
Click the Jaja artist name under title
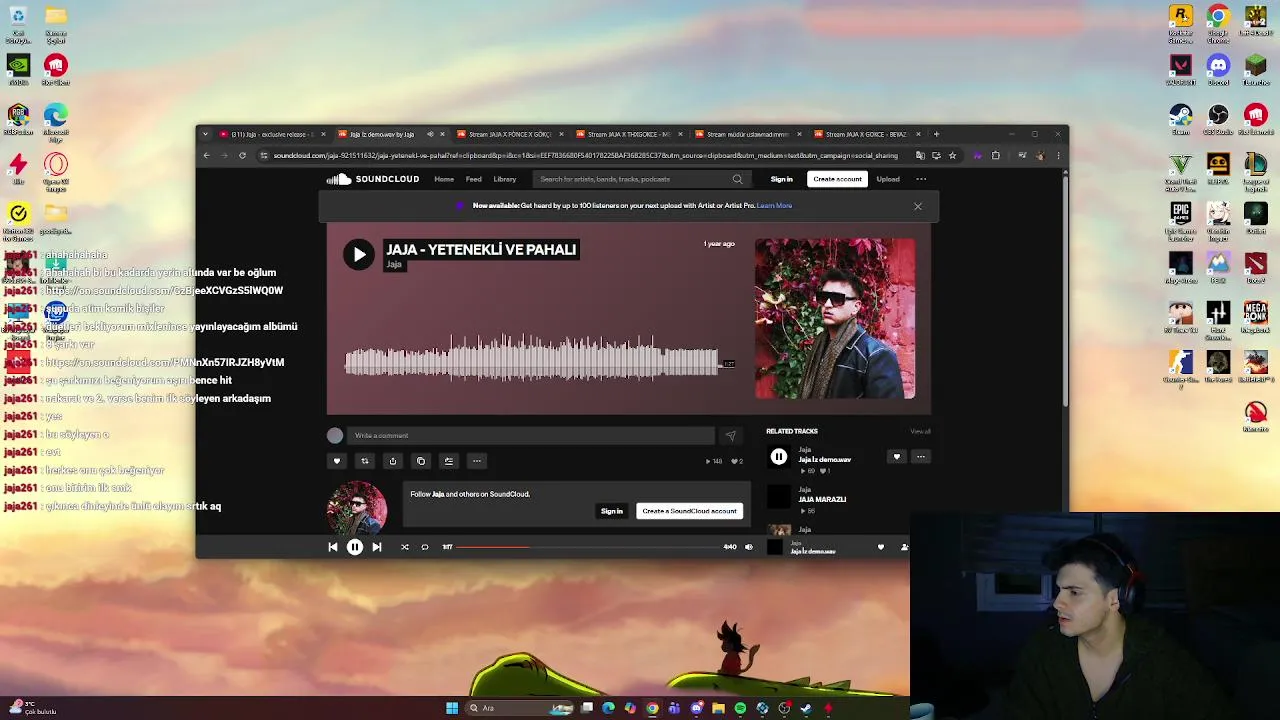tap(394, 265)
